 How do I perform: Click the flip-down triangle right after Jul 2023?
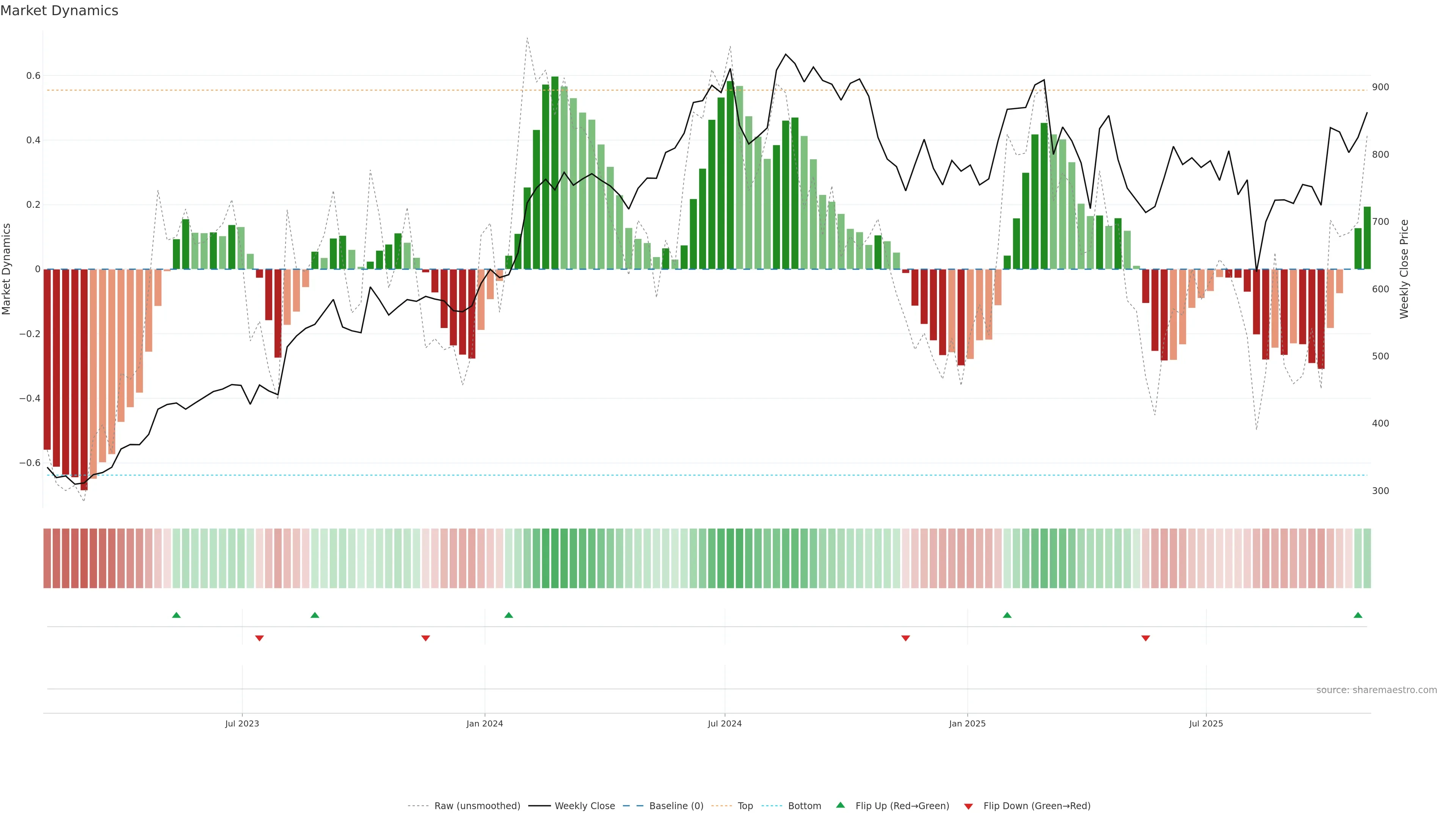coord(259,638)
